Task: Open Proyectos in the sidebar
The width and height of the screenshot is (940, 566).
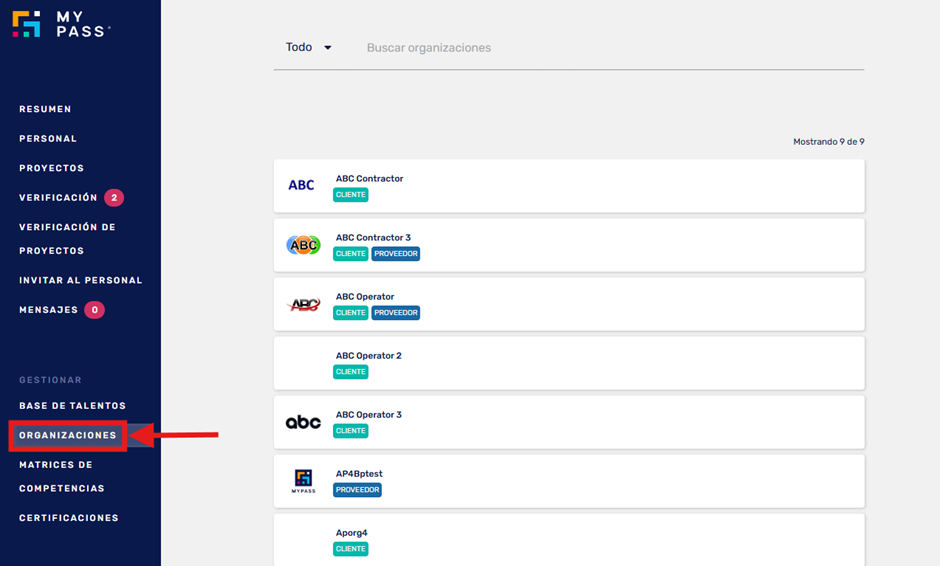Action: point(52,168)
